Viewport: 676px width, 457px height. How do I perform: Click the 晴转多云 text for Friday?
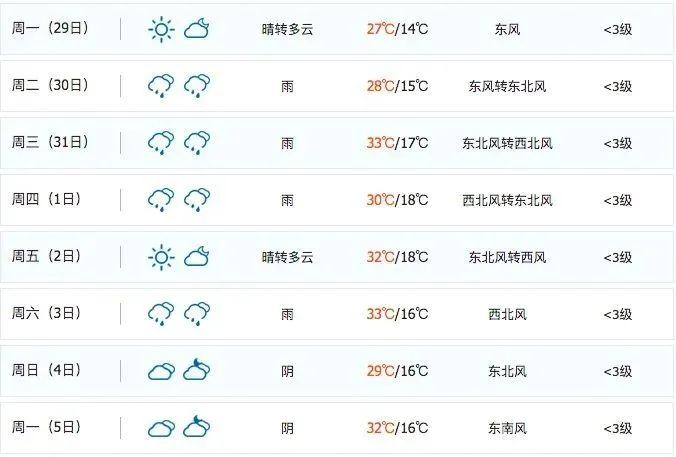(287, 257)
